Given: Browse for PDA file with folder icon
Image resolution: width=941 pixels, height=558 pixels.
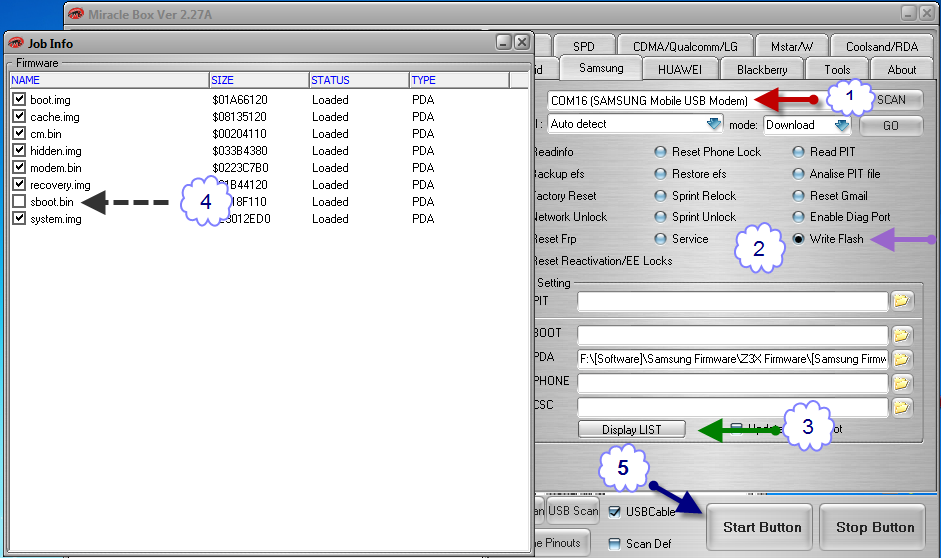Looking at the screenshot, I should [901, 359].
